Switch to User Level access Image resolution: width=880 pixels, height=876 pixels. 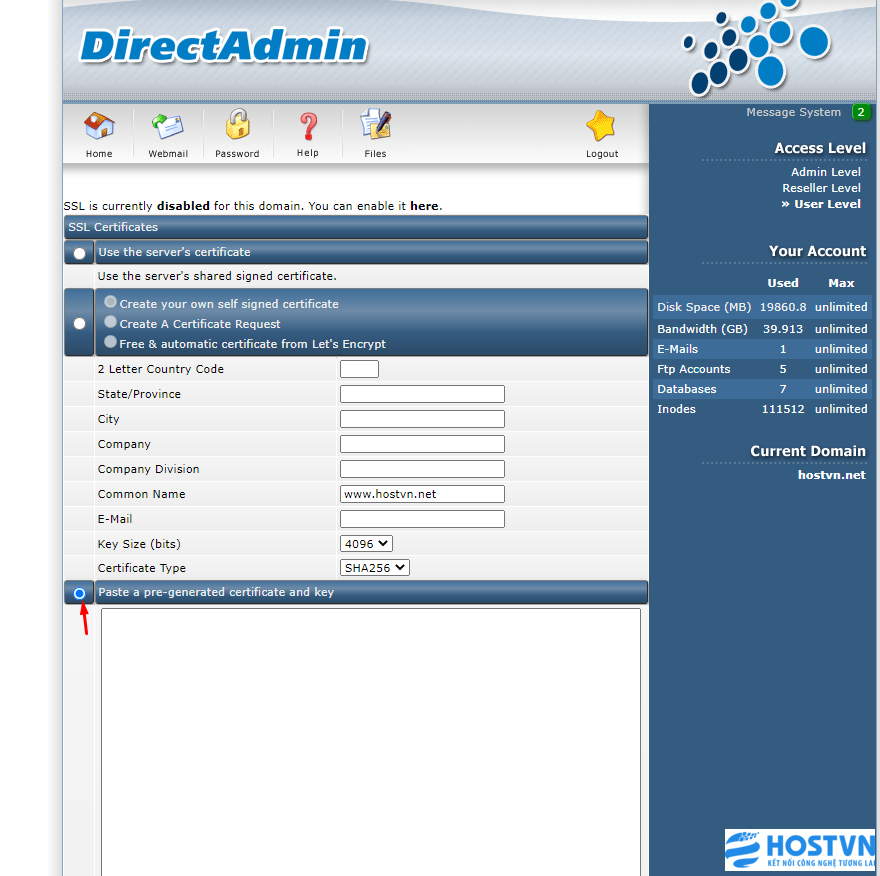pyautogui.click(x=827, y=204)
